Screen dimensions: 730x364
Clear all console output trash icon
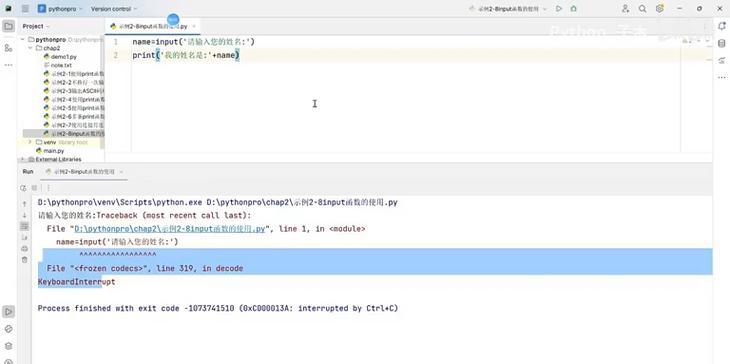point(25,260)
